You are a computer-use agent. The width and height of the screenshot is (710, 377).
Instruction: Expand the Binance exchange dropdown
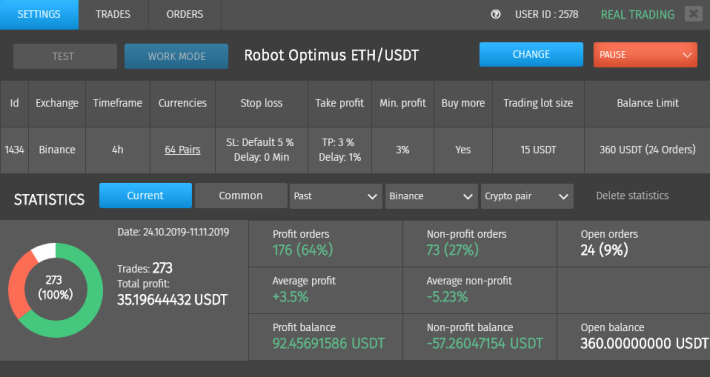click(432, 196)
